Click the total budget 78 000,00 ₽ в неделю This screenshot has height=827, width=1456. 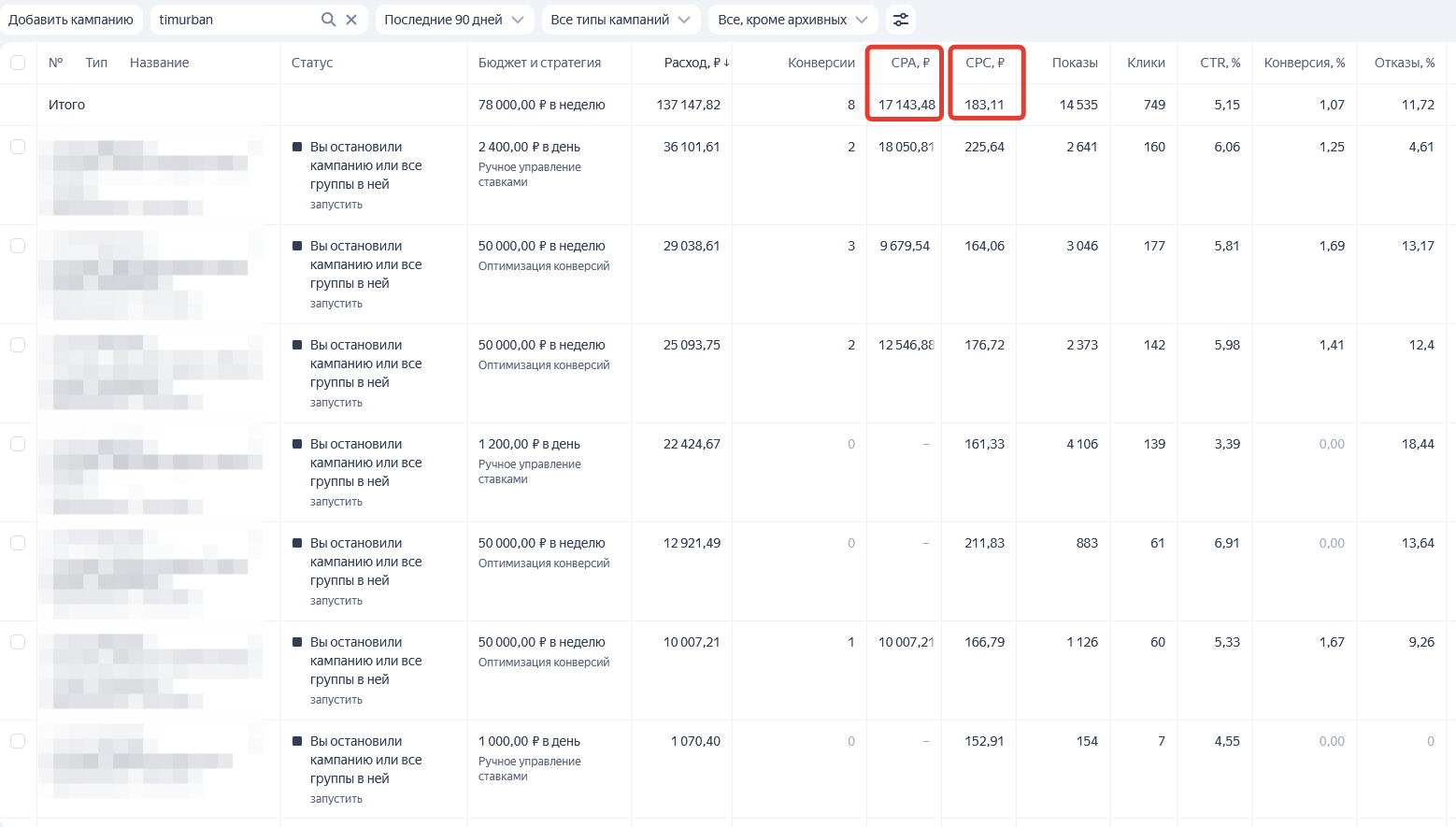[542, 105]
